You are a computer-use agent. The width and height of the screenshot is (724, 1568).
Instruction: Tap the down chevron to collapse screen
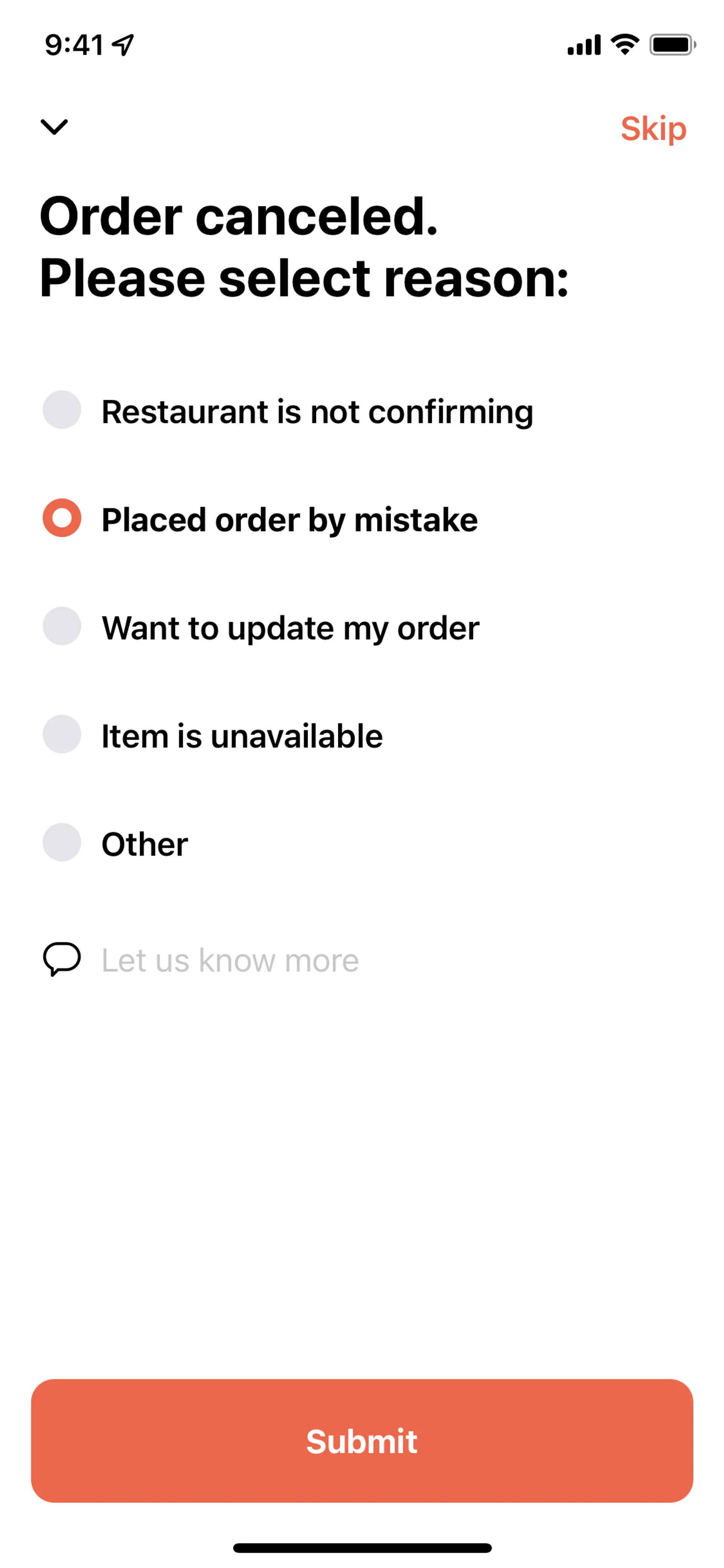(x=54, y=127)
